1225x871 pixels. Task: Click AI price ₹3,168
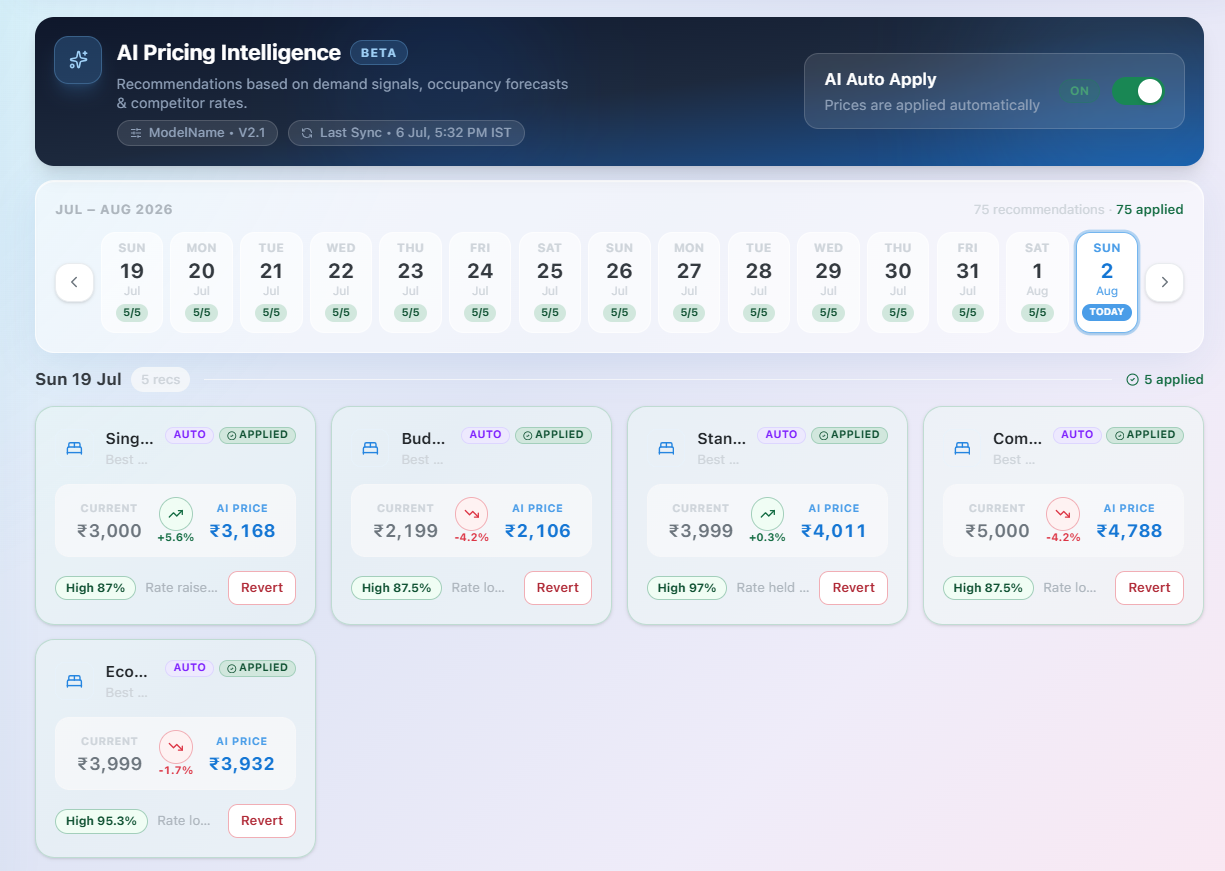tap(242, 531)
